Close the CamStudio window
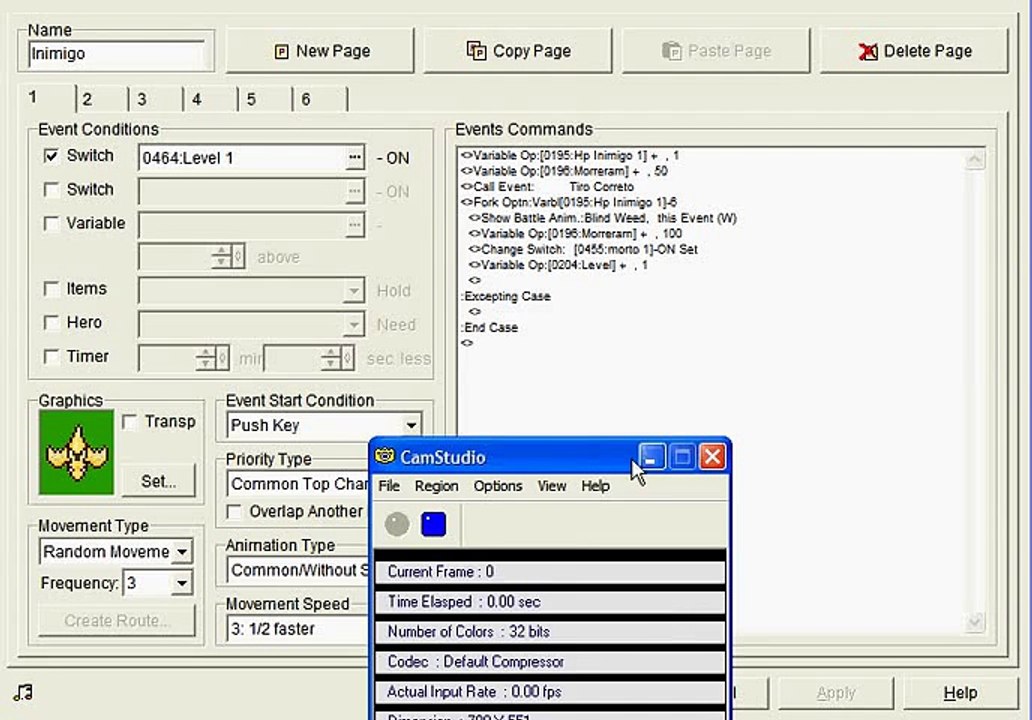This screenshot has width=1032, height=720. click(712, 456)
